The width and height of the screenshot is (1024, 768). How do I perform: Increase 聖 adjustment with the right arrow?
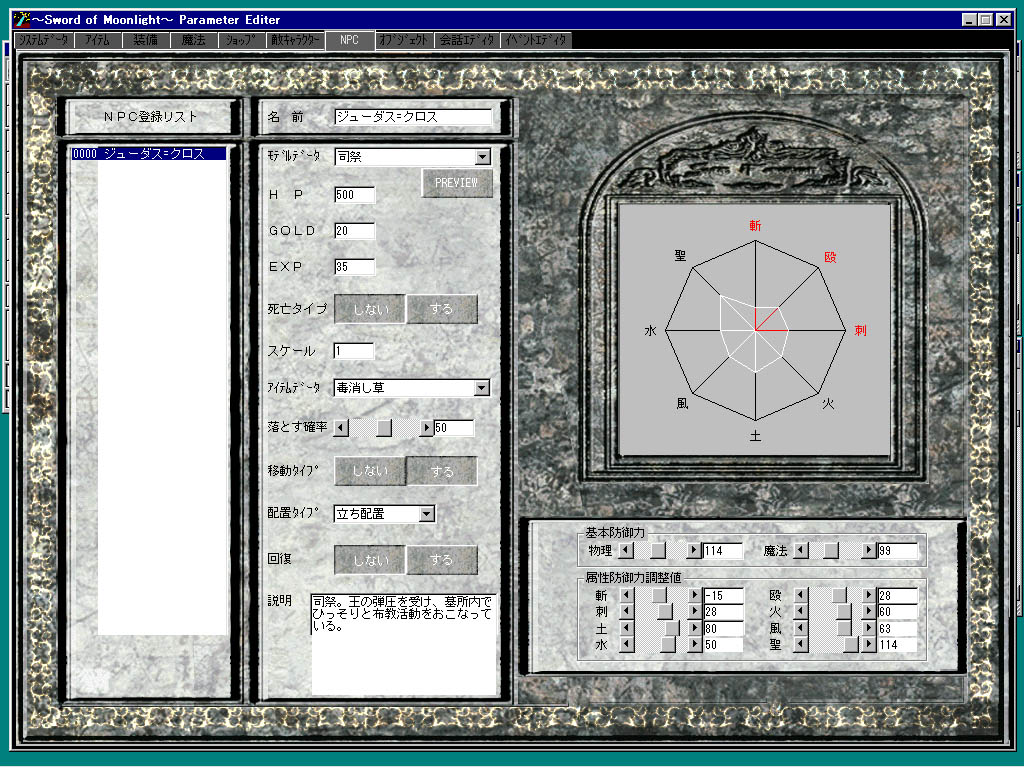[x=869, y=645]
